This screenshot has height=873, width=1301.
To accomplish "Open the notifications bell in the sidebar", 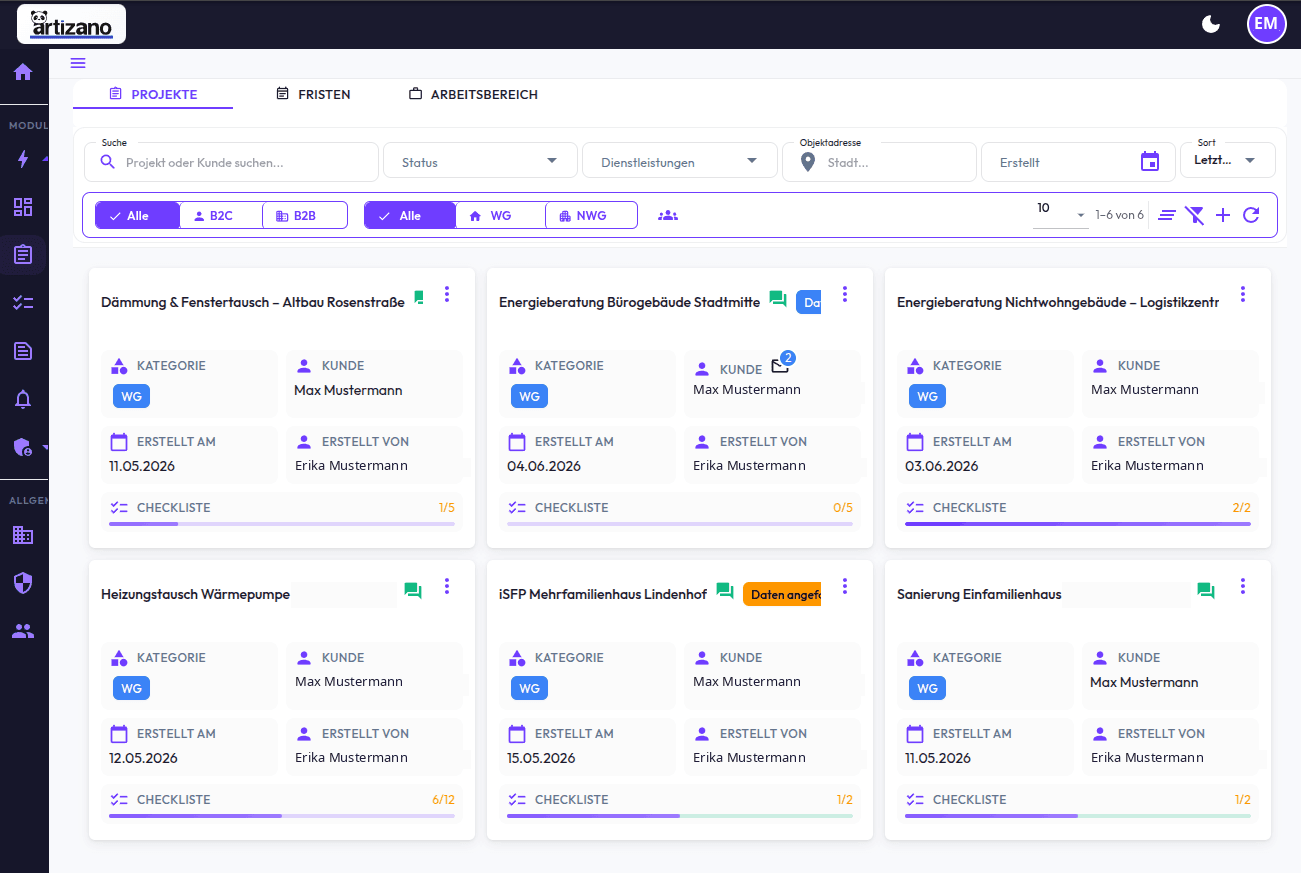I will [x=23, y=399].
